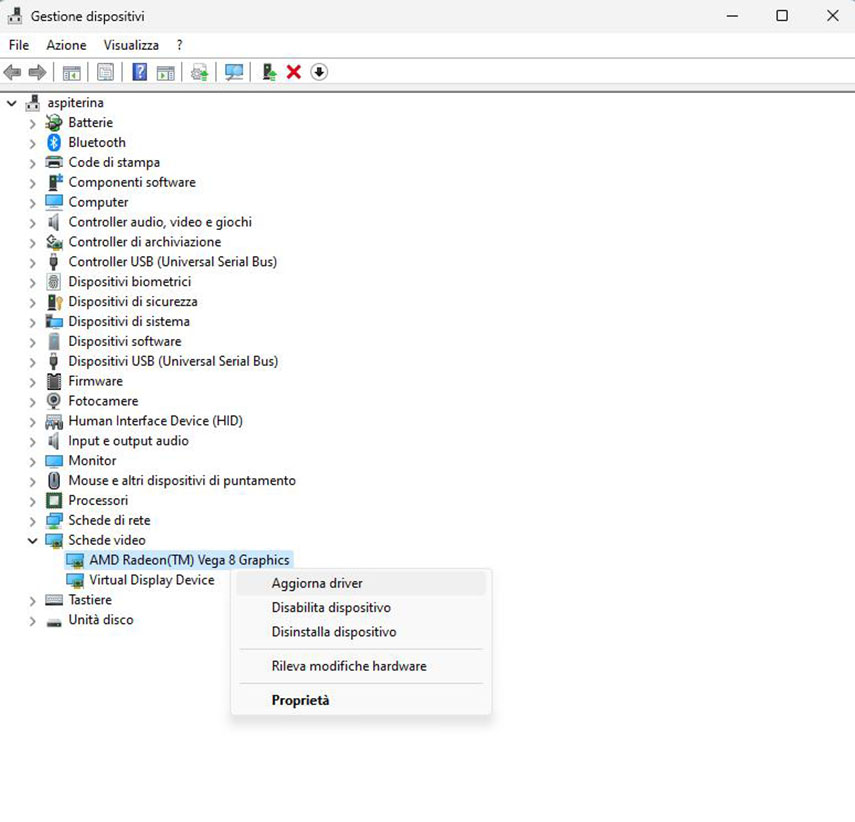
Task: Select Virtual Display Device entry
Action: click(151, 580)
